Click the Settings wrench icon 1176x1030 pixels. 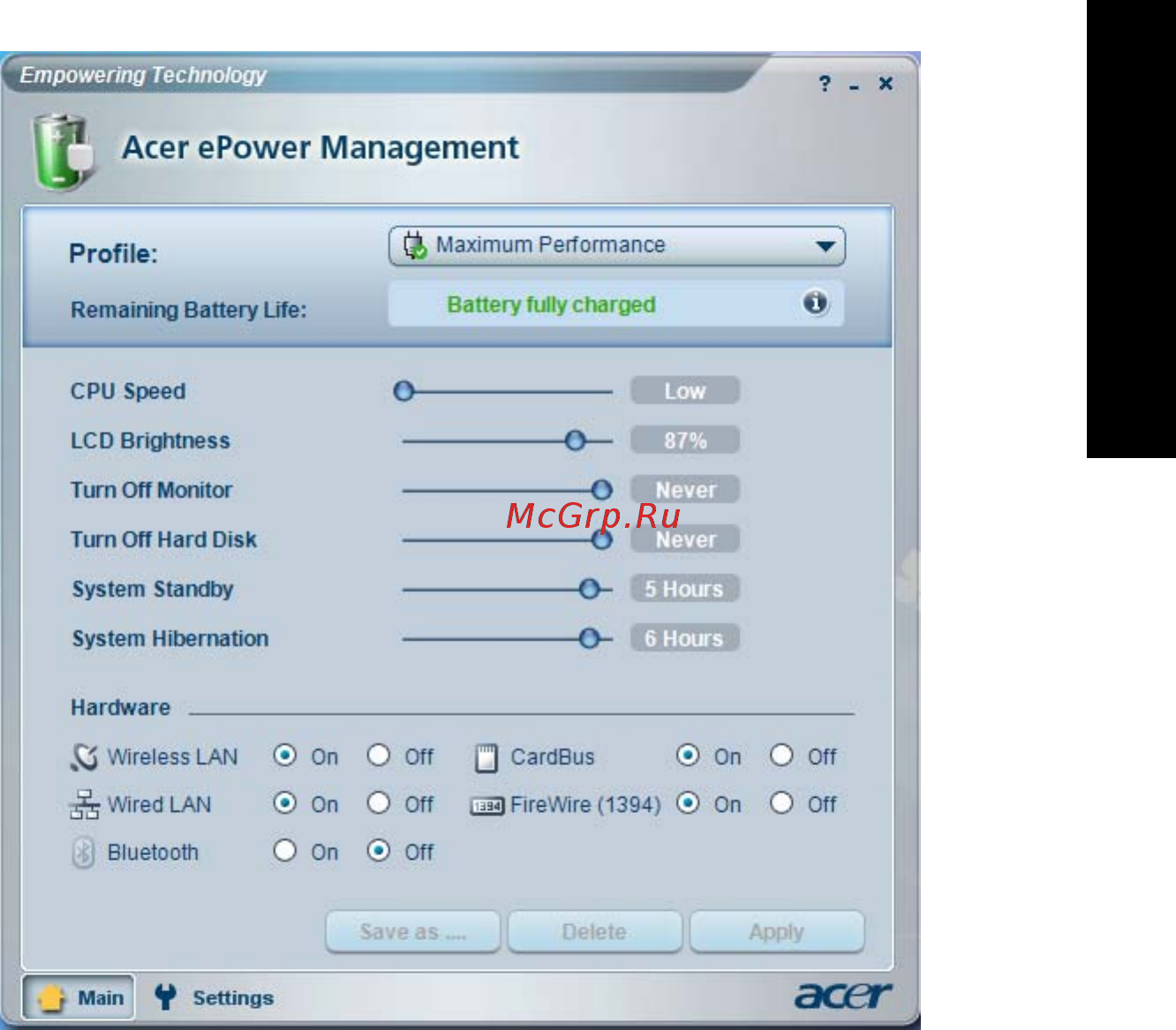(x=165, y=997)
